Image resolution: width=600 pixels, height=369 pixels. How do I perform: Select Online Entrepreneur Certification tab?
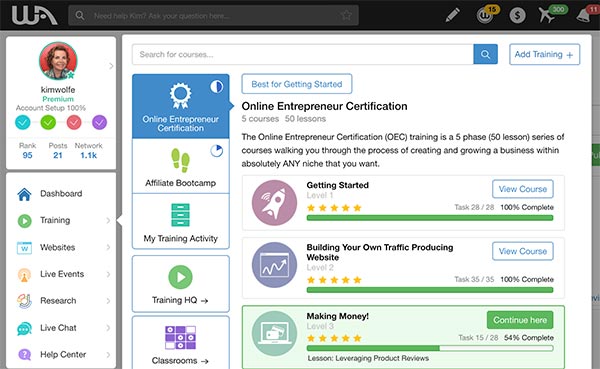pyautogui.click(x=181, y=106)
